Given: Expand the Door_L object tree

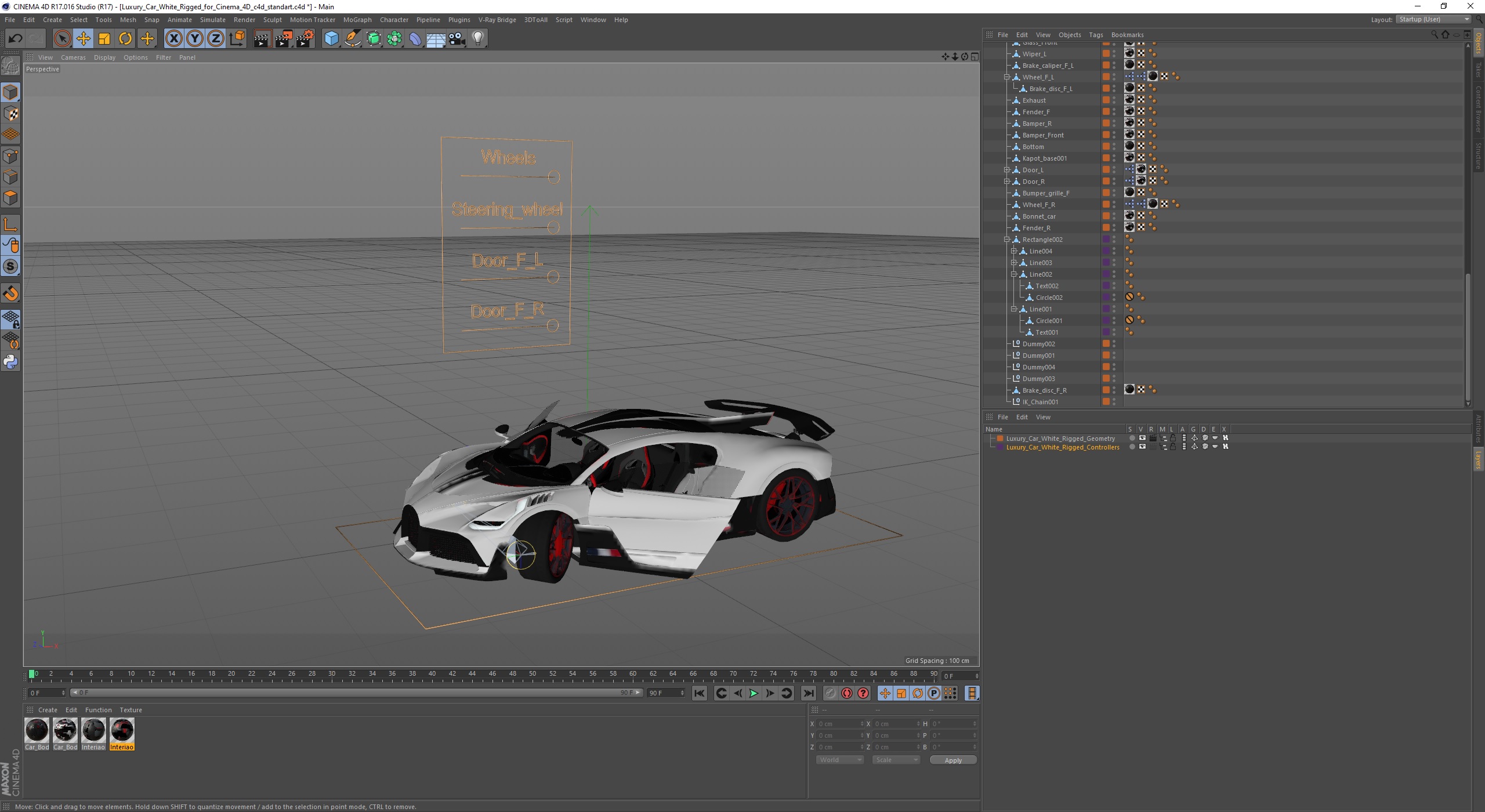Looking at the screenshot, I should 1008,169.
